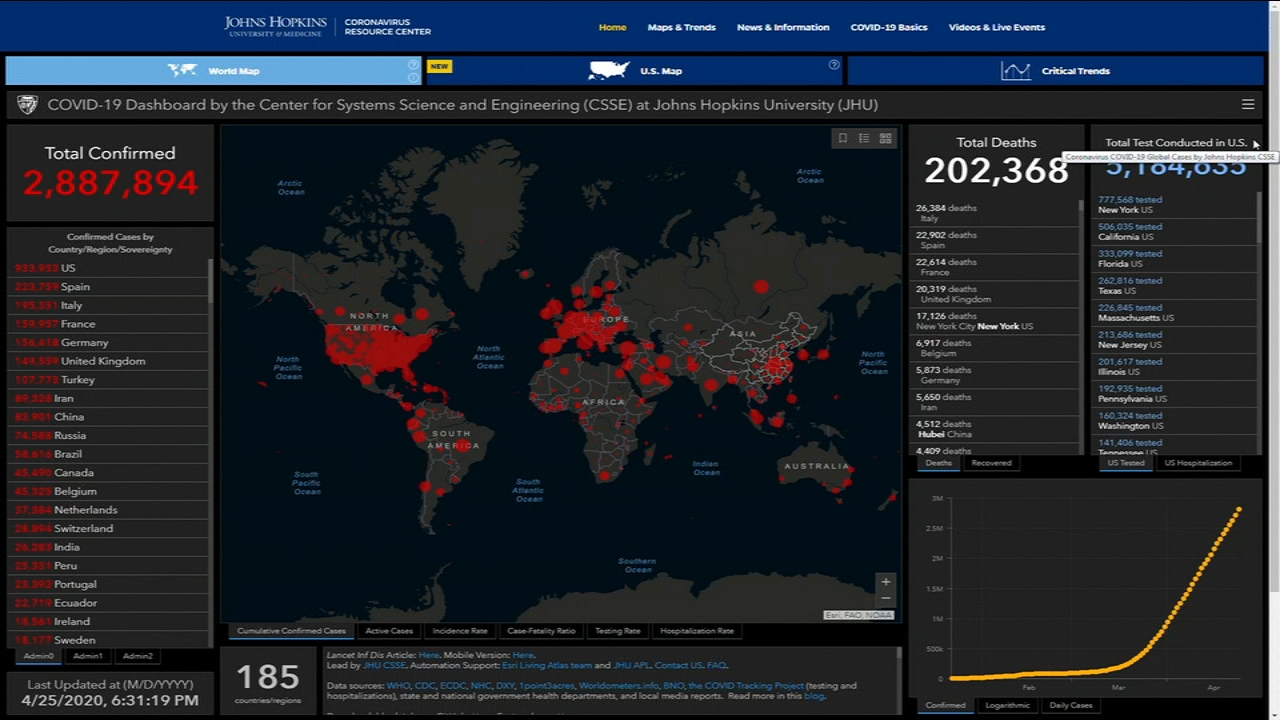Zoom in on the map with plus button

(885, 582)
